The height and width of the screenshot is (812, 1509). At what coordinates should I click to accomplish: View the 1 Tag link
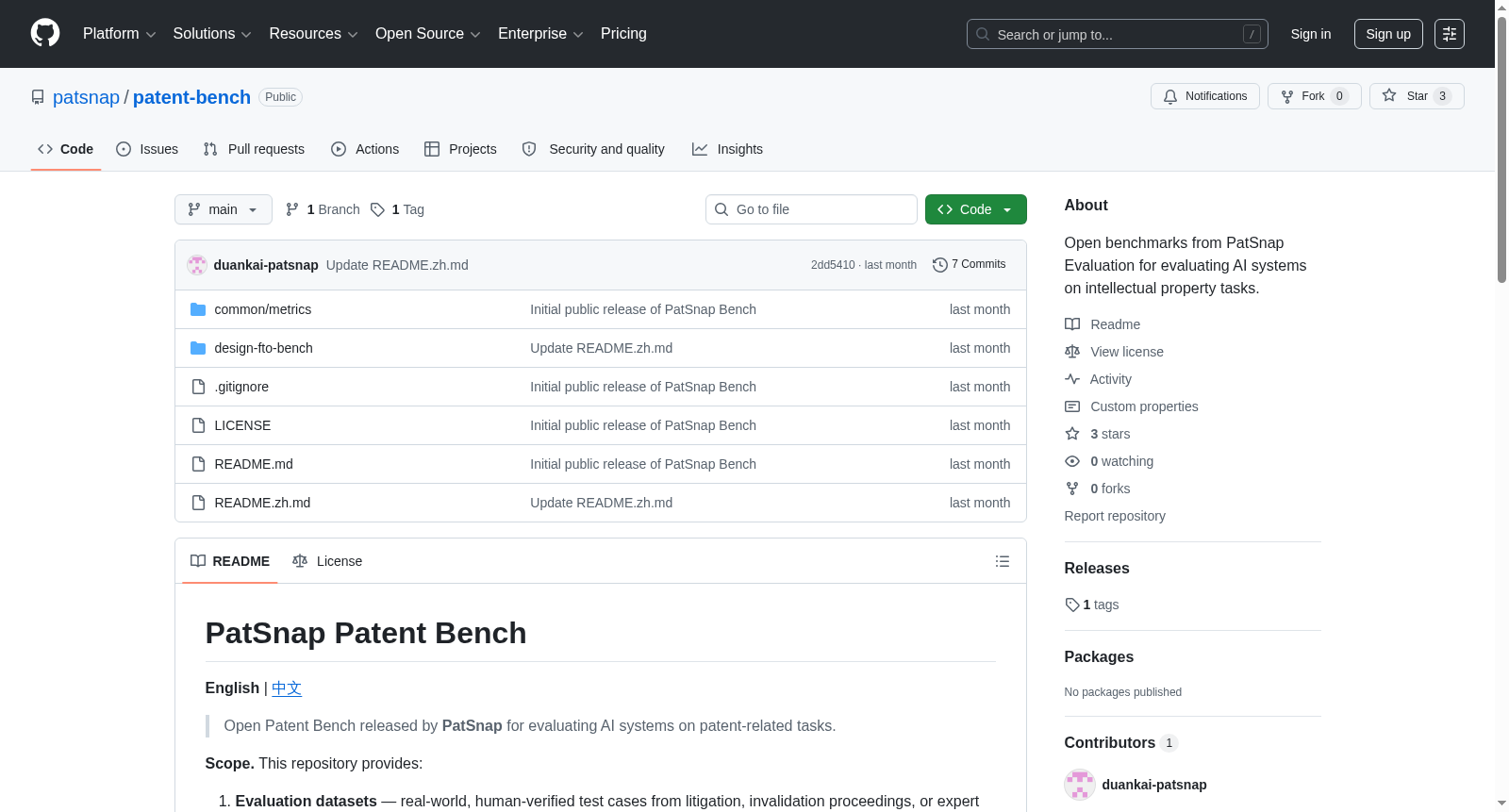click(x=397, y=209)
